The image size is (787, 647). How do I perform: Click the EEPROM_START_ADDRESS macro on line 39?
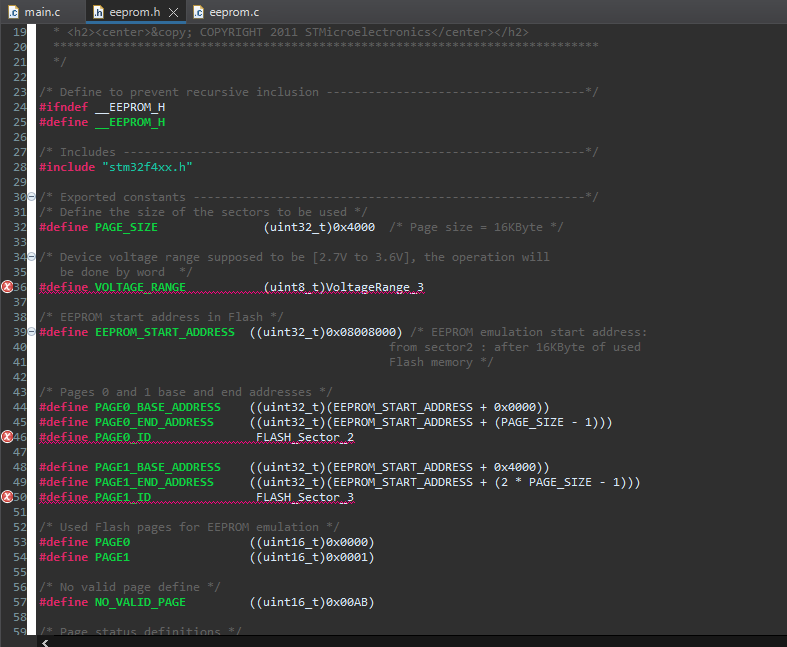164,332
